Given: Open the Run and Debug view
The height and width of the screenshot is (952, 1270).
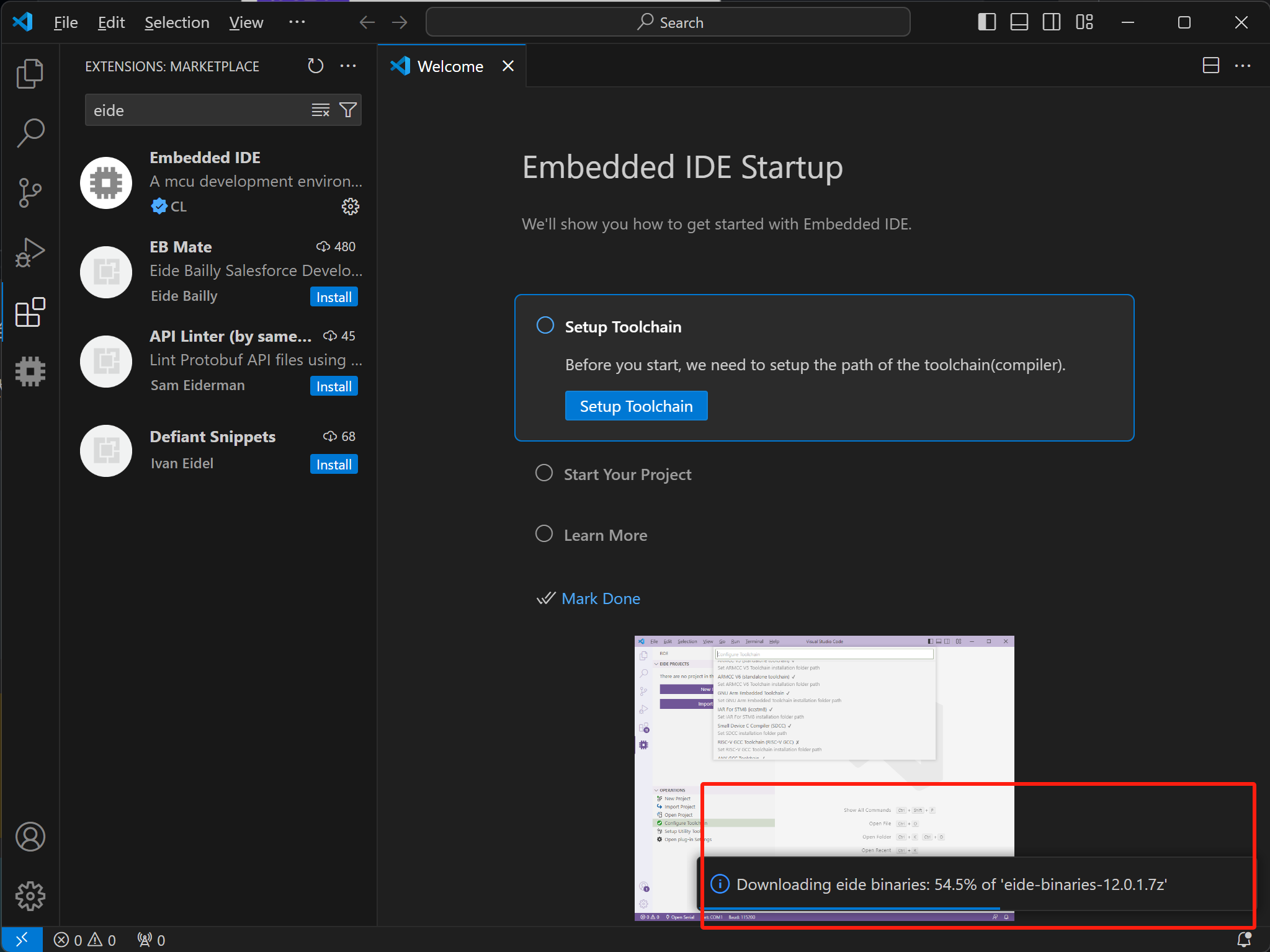Looking at the screenshot, I should tap(30, 252).
